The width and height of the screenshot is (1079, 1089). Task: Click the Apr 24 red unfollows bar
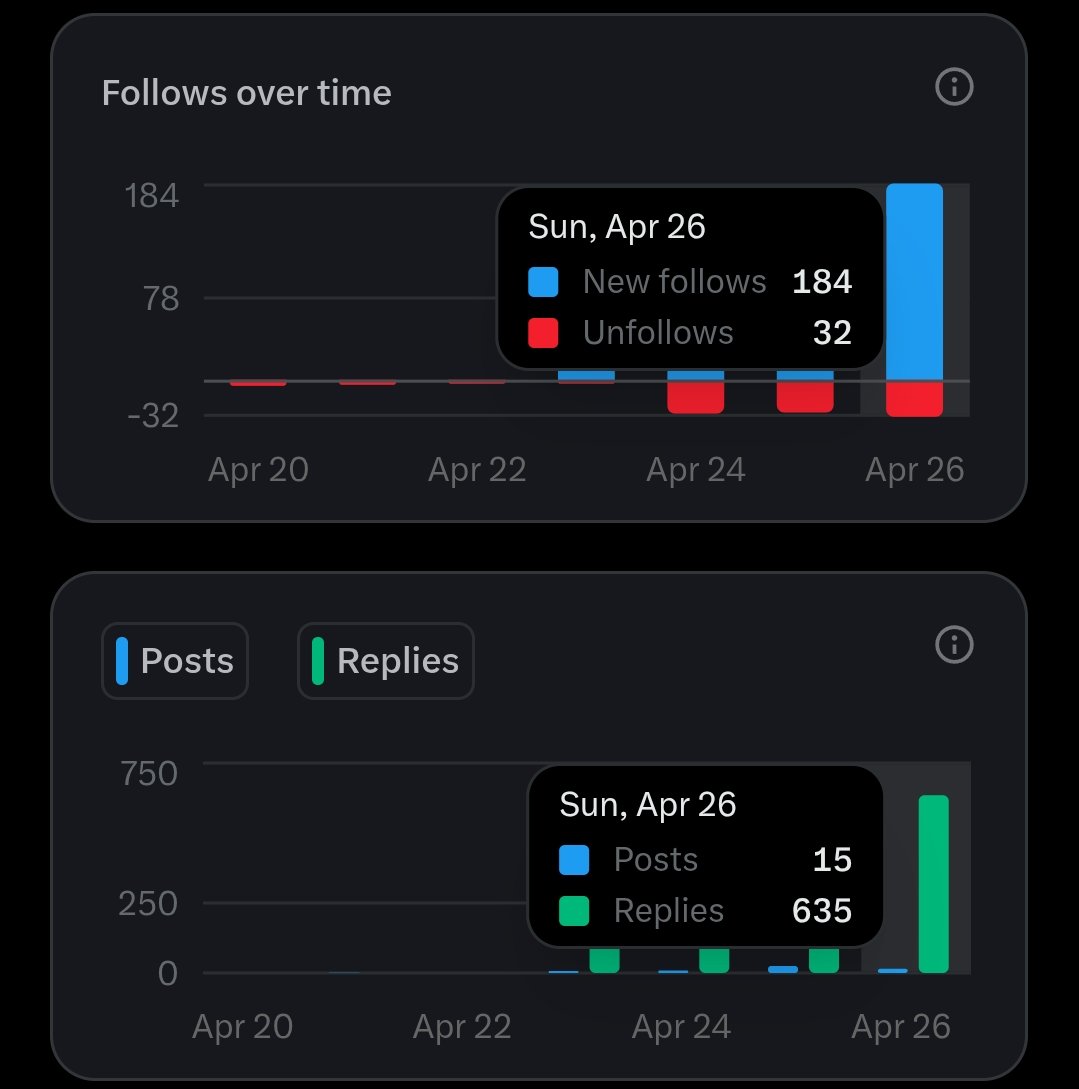(696, 397)
